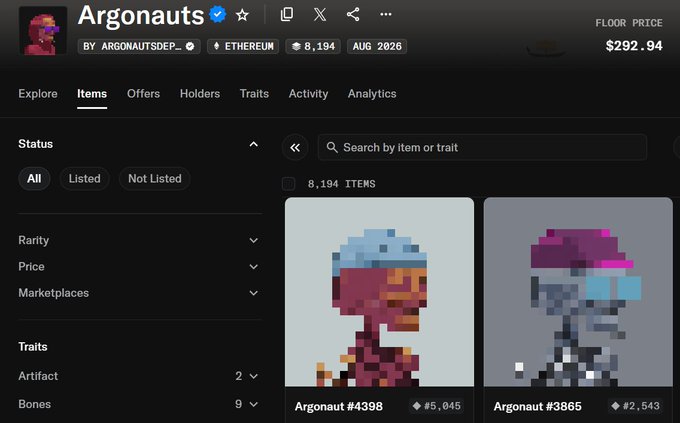This screenshot has height=423, width=680.
Task: Open the Traits tab
Action: 254,94
